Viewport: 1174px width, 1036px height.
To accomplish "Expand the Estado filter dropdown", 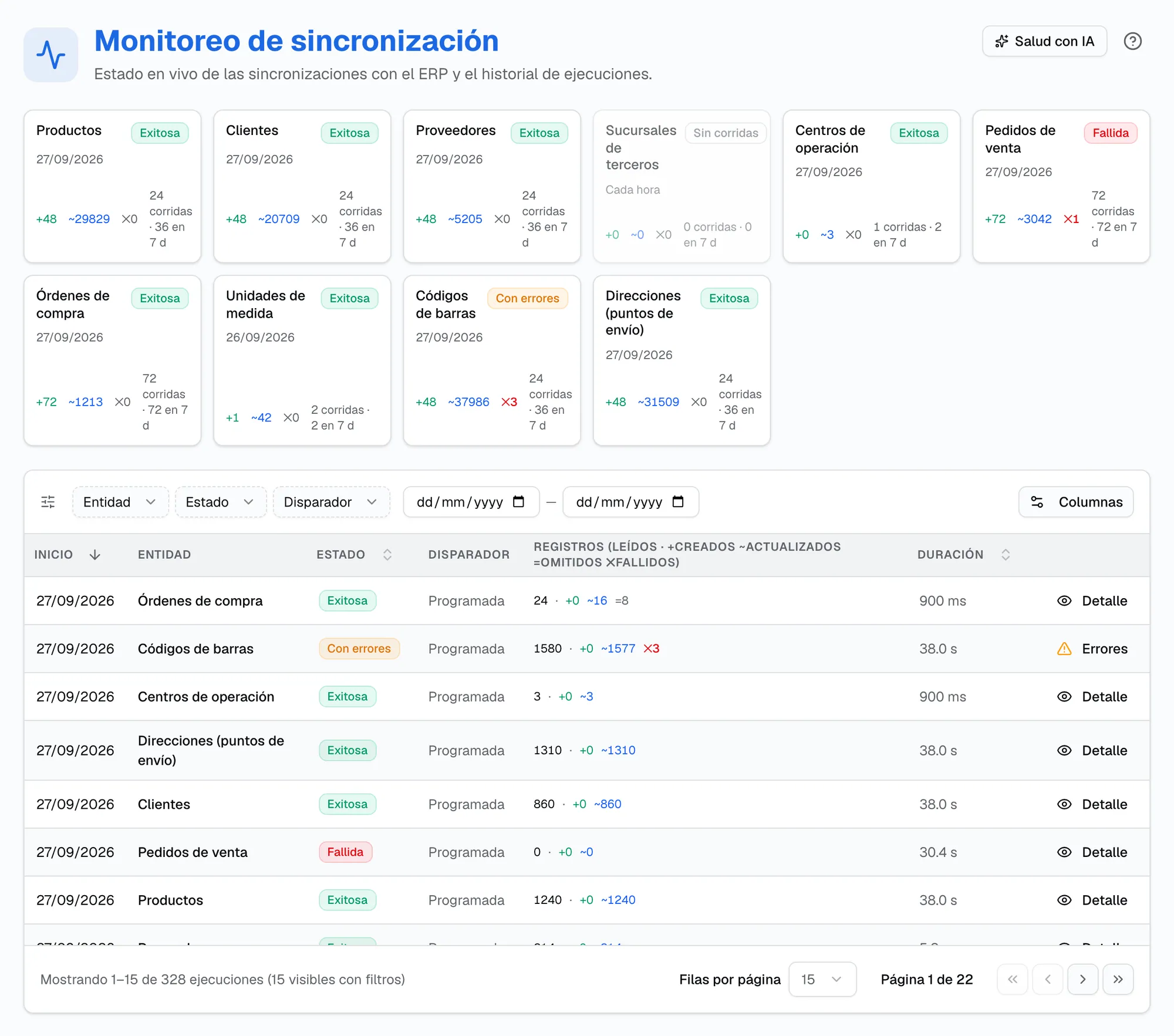I will (221, 502).
